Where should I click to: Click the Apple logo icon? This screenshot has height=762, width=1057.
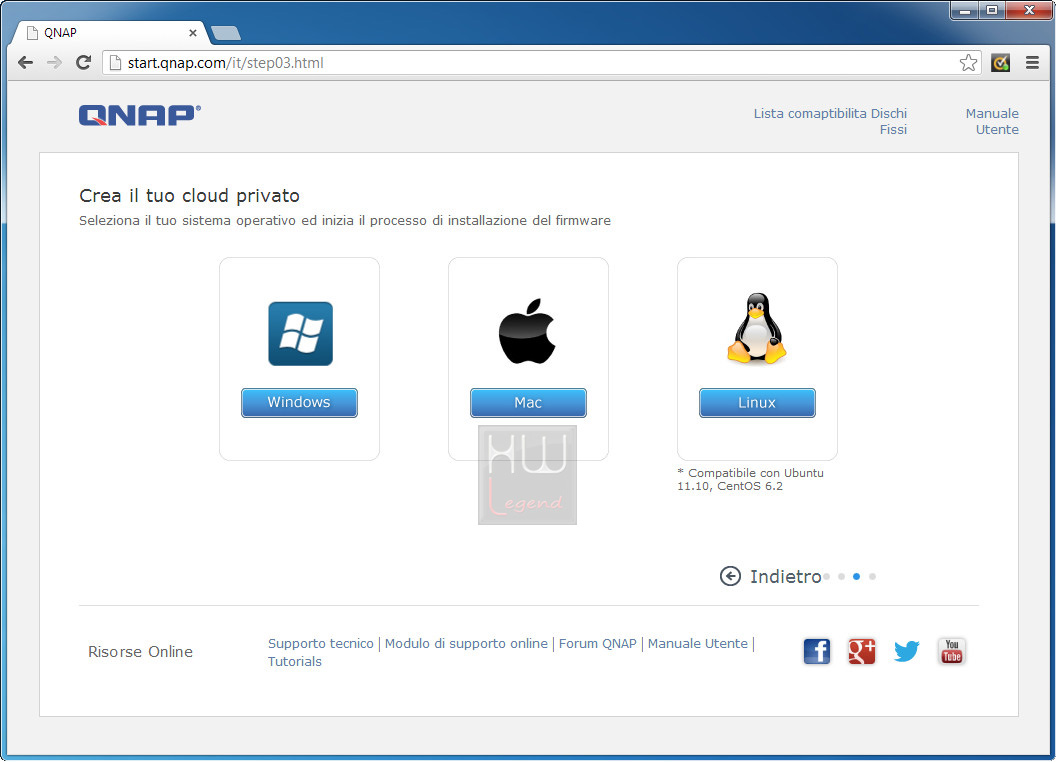(527, 331)
